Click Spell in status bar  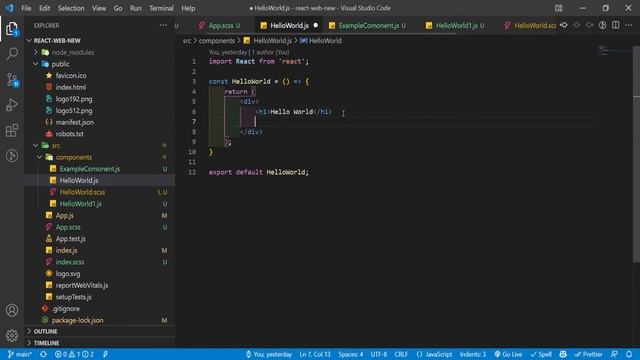tap(541, 354)
